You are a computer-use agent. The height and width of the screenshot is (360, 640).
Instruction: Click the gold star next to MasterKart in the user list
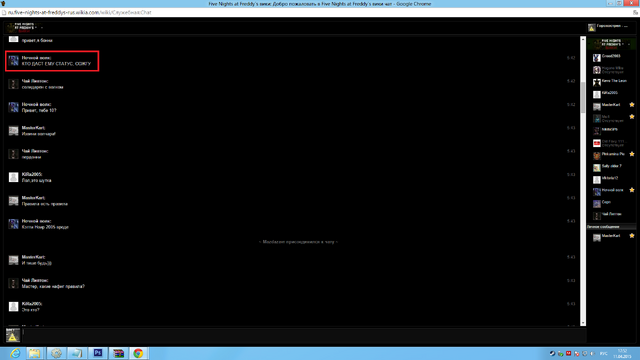click(632, 105)
